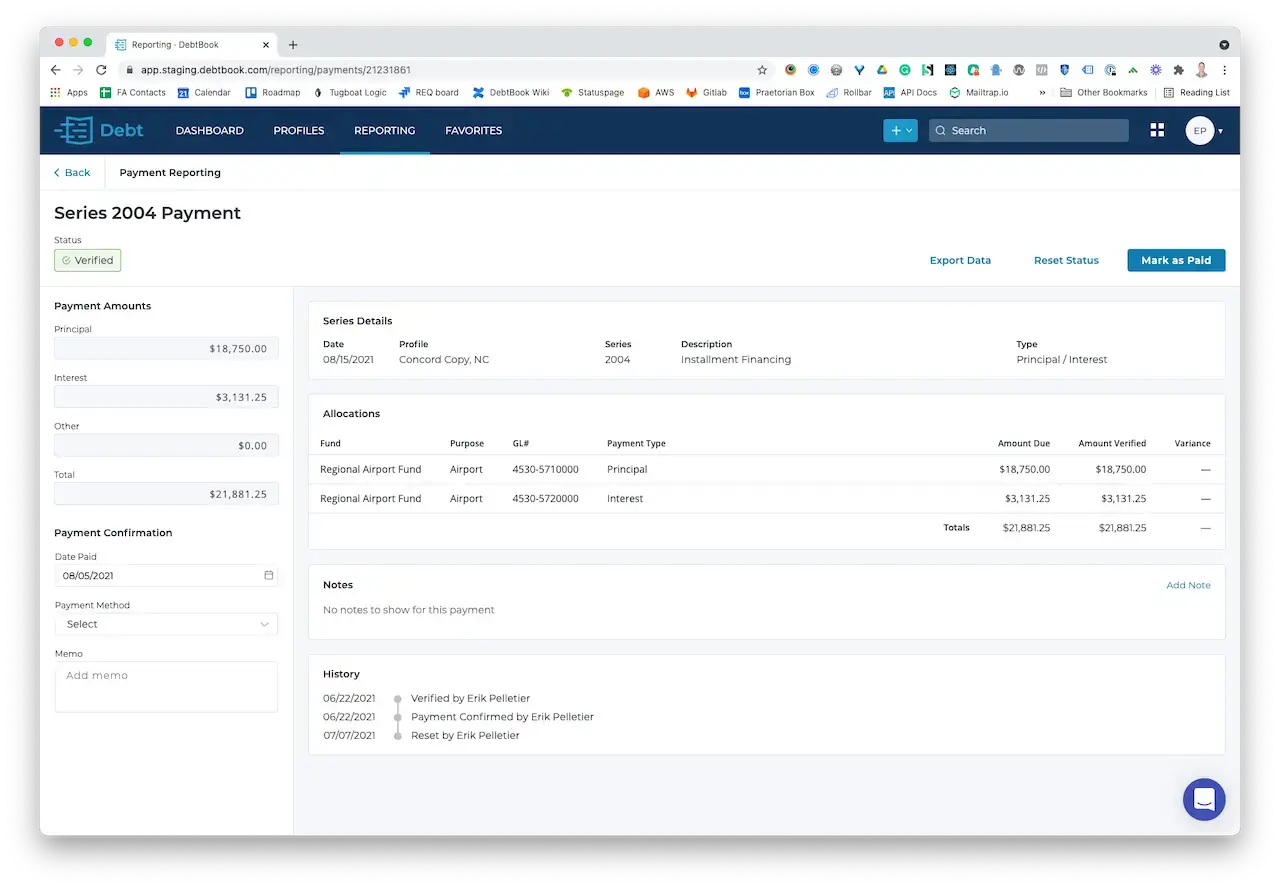
Task: Open the Payment Method select dropdown
Action: pos(166,624)
